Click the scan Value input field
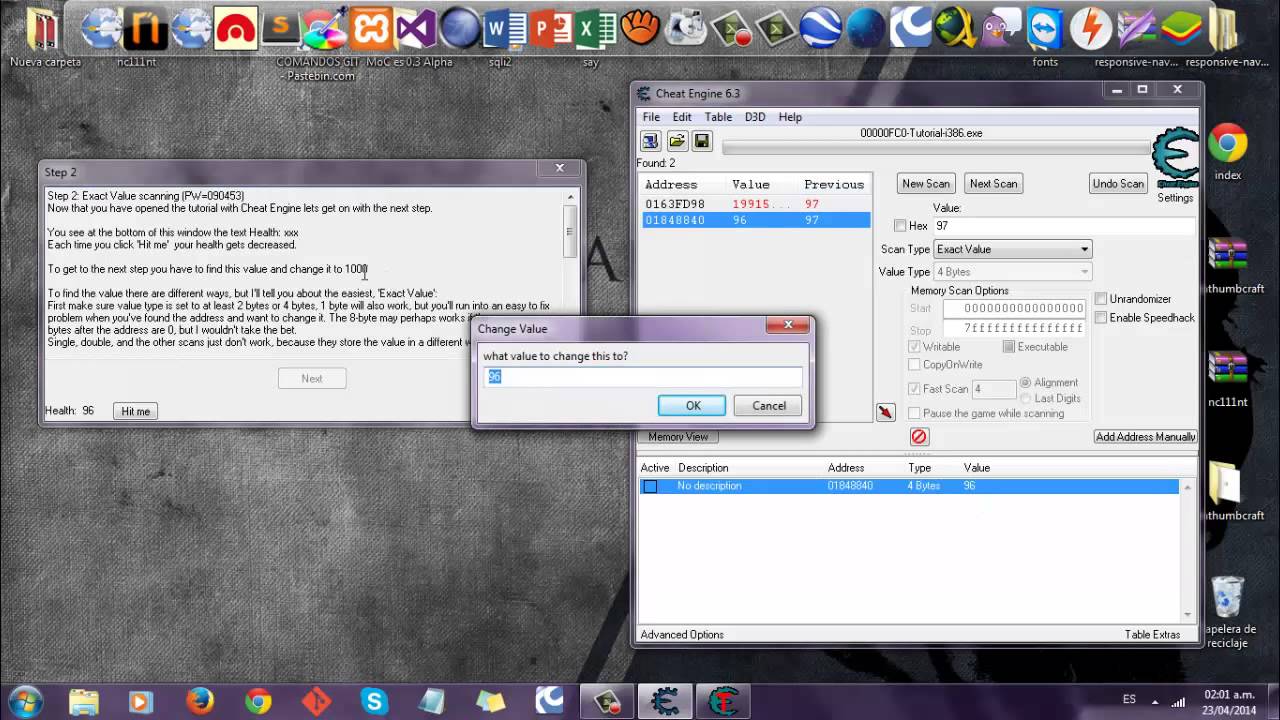Viewport: 1280px width, 720px height. [1063, 226]
